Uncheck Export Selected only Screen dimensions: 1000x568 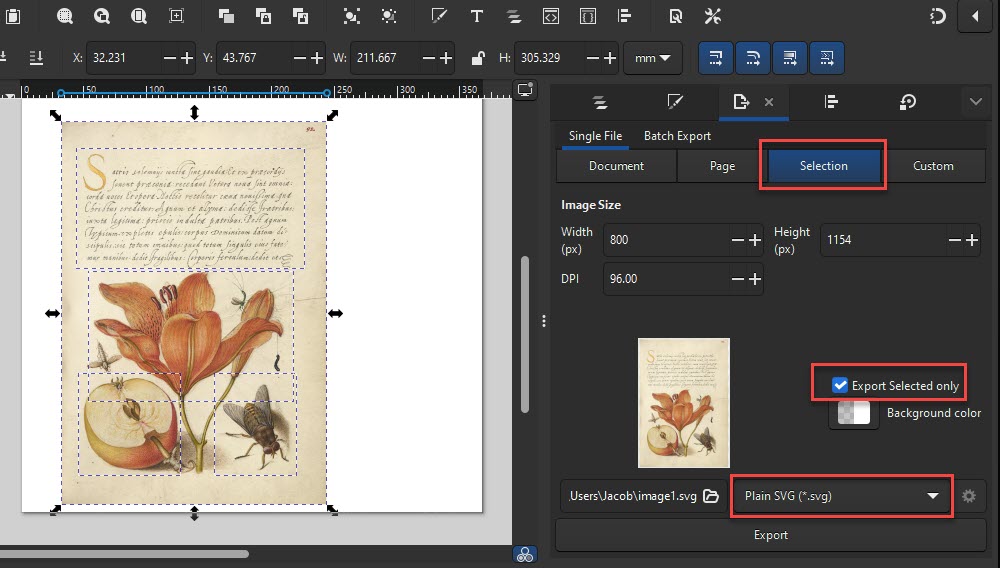[840, 385]
